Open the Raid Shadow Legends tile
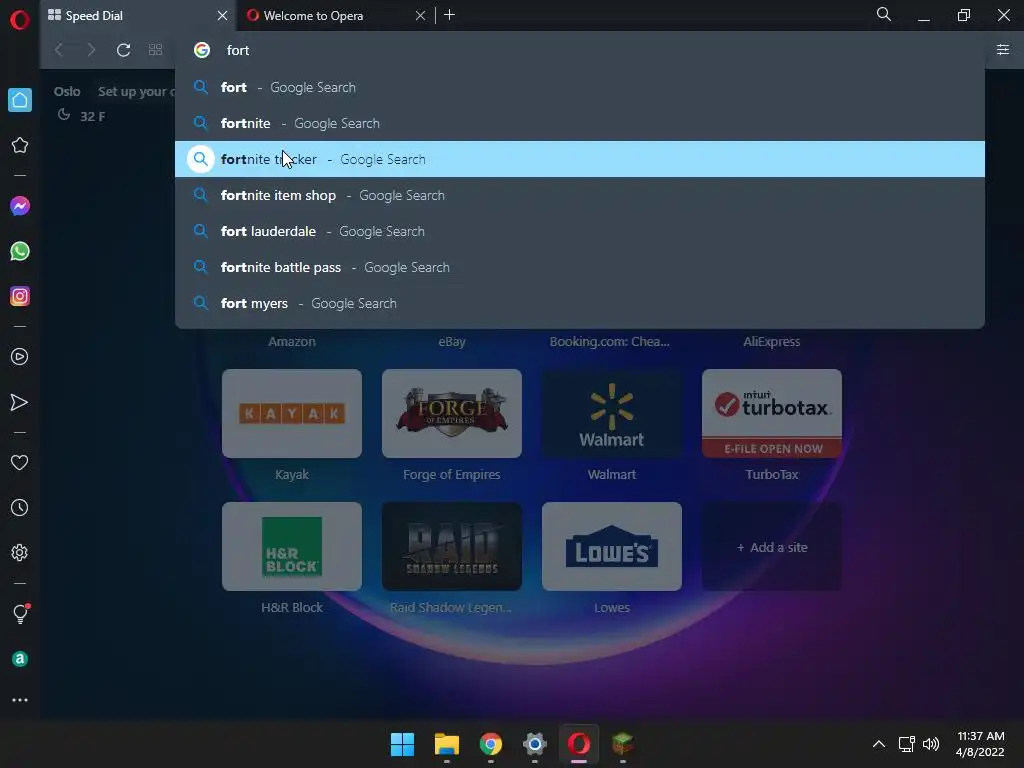Screen dimensions: 1024x768 [452, 547]
